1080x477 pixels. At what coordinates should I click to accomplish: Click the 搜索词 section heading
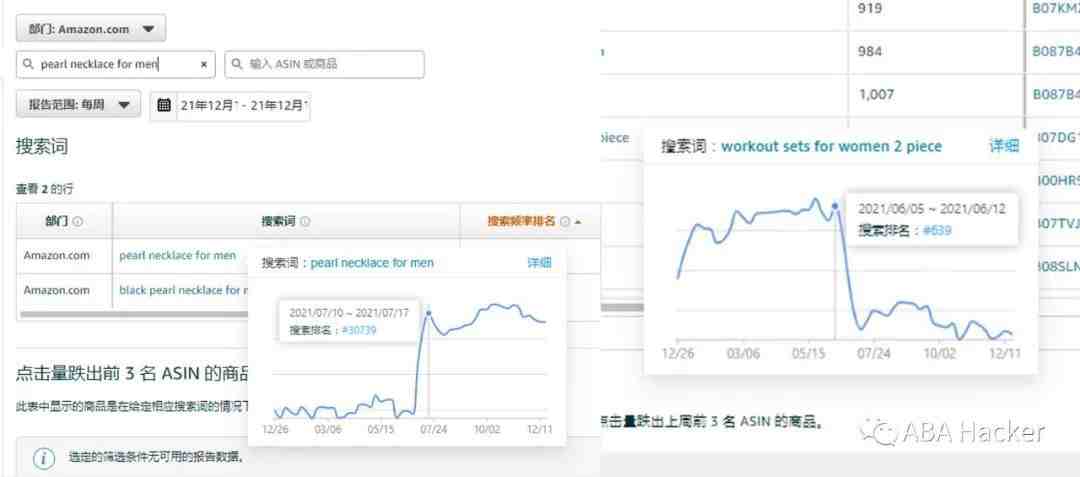(42, 146)
